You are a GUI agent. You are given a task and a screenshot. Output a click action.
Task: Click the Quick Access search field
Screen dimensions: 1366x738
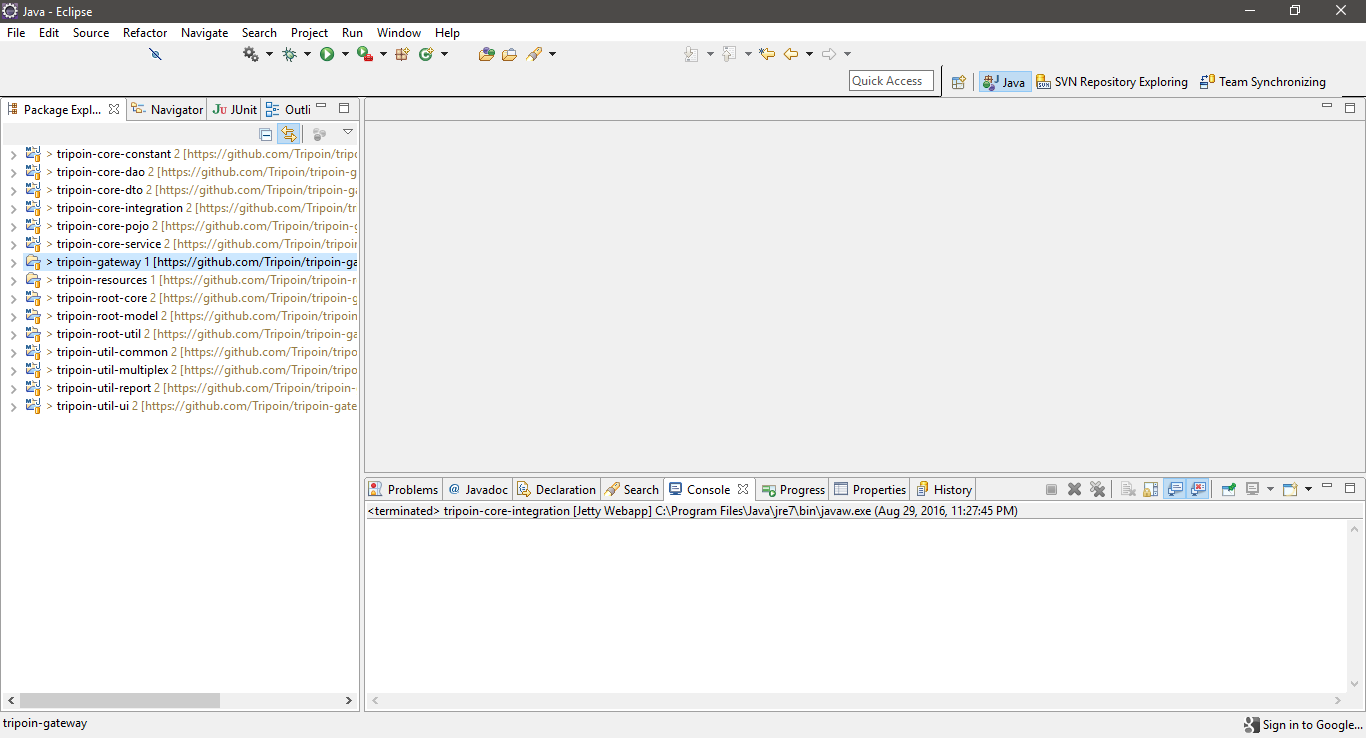pyautogui.click(x=891, y=81)
